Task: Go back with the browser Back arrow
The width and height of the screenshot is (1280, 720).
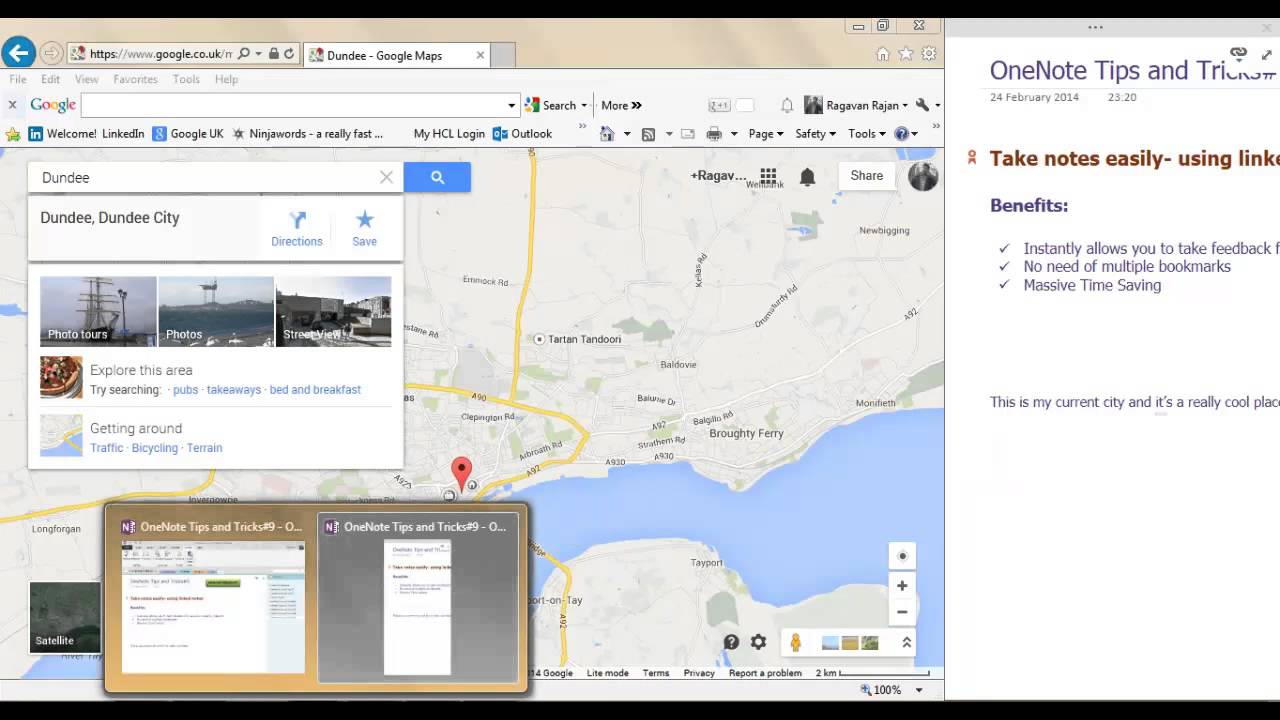Action: [x=18, y=53]
